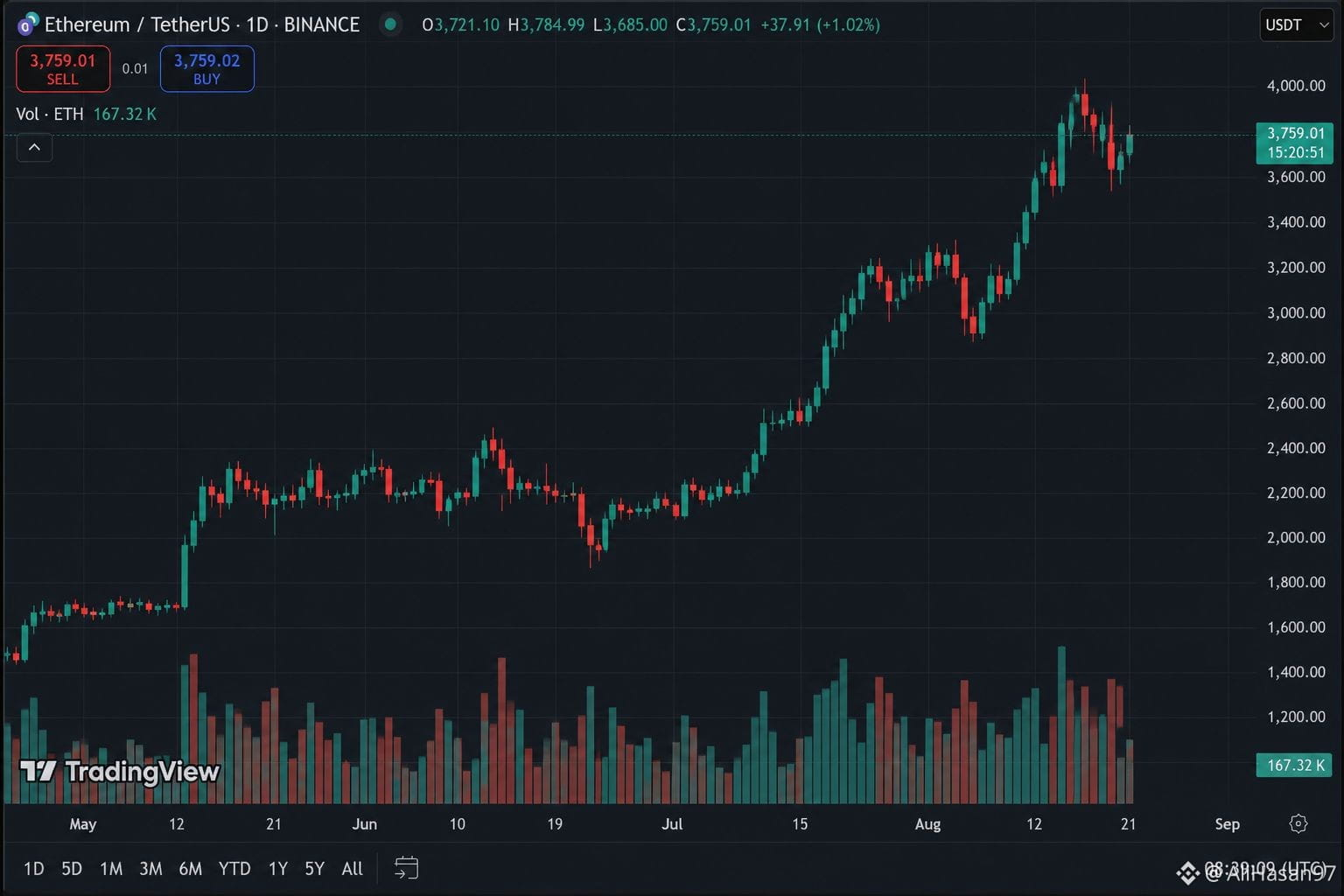The image size is (1344, 896).
Task: Select the 1M time range
Action: 111,869
